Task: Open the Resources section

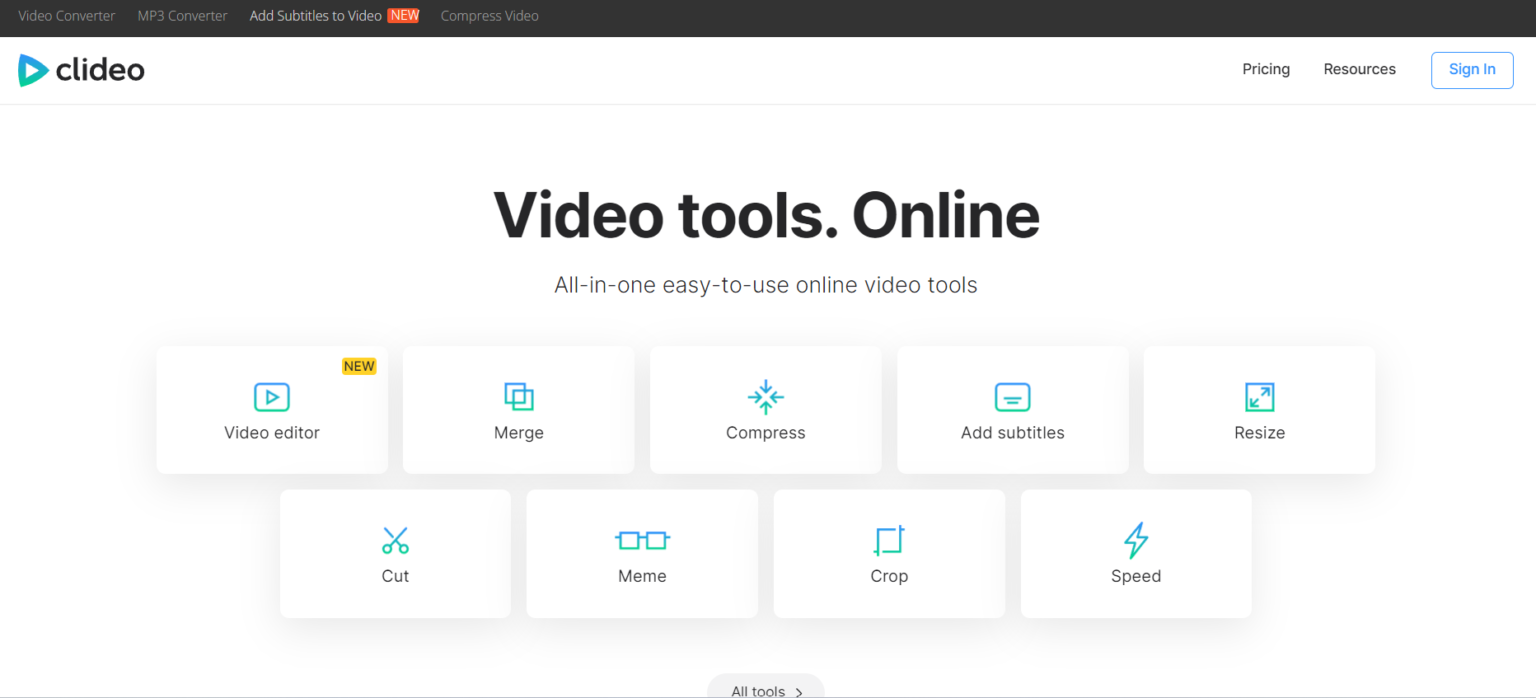Action: pos(1359,69)
